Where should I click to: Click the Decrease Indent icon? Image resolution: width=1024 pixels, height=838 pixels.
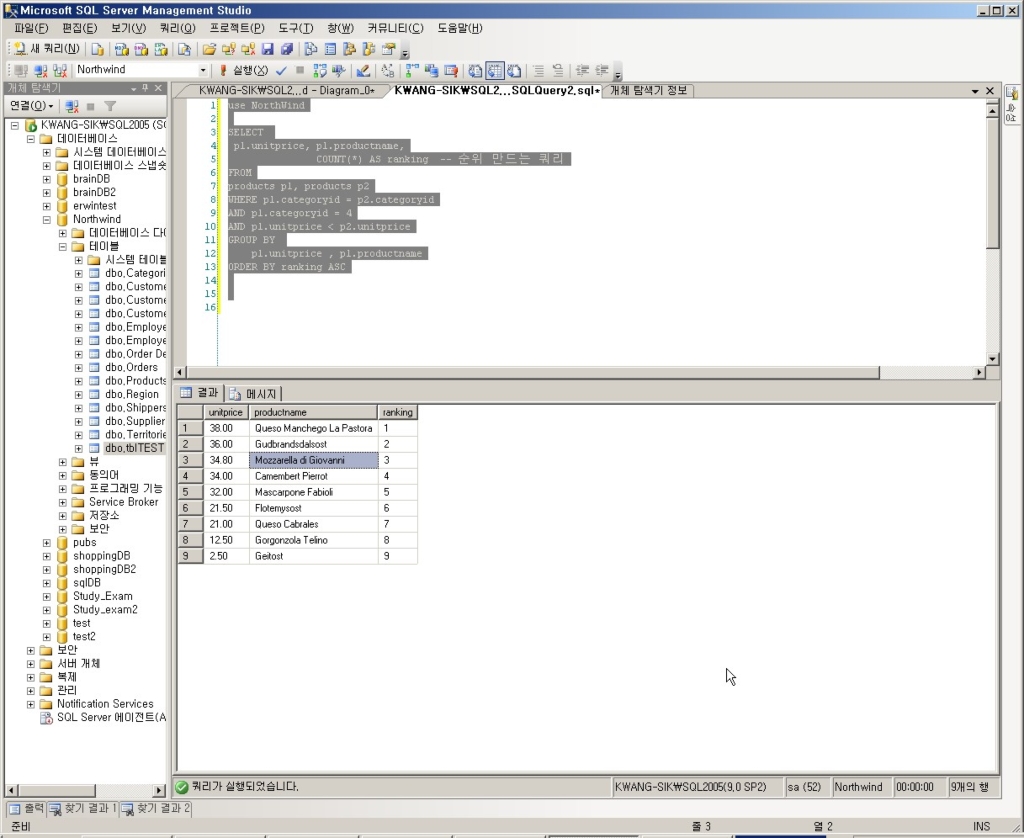pyautogui.click(x=583, y=70)
